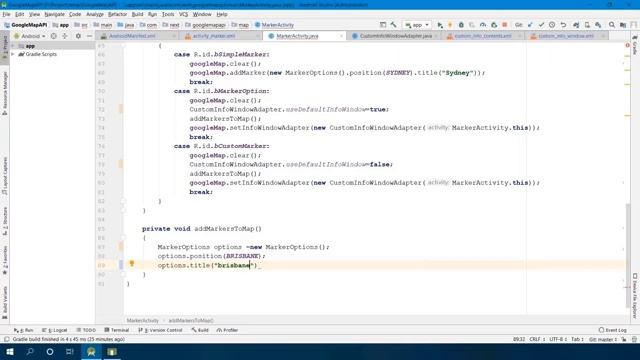Open the Tab indent setting in the status bar
The width and height of the screenshot is (640, 360).
pos(577,339)
